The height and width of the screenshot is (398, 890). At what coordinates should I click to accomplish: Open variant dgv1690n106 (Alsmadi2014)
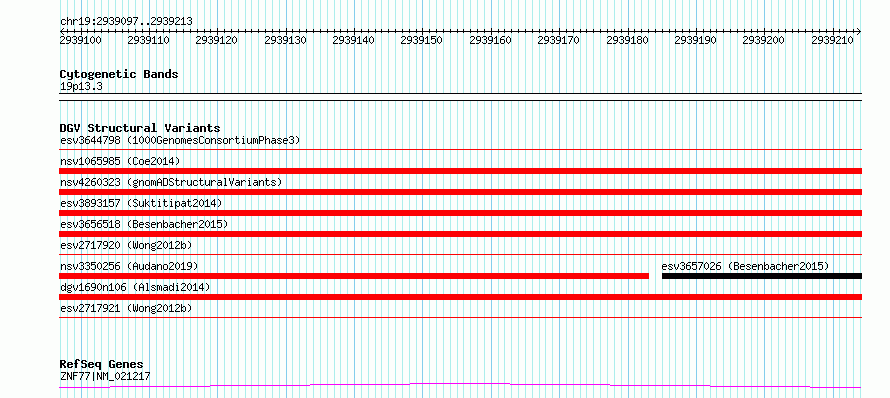click(135, 287)
